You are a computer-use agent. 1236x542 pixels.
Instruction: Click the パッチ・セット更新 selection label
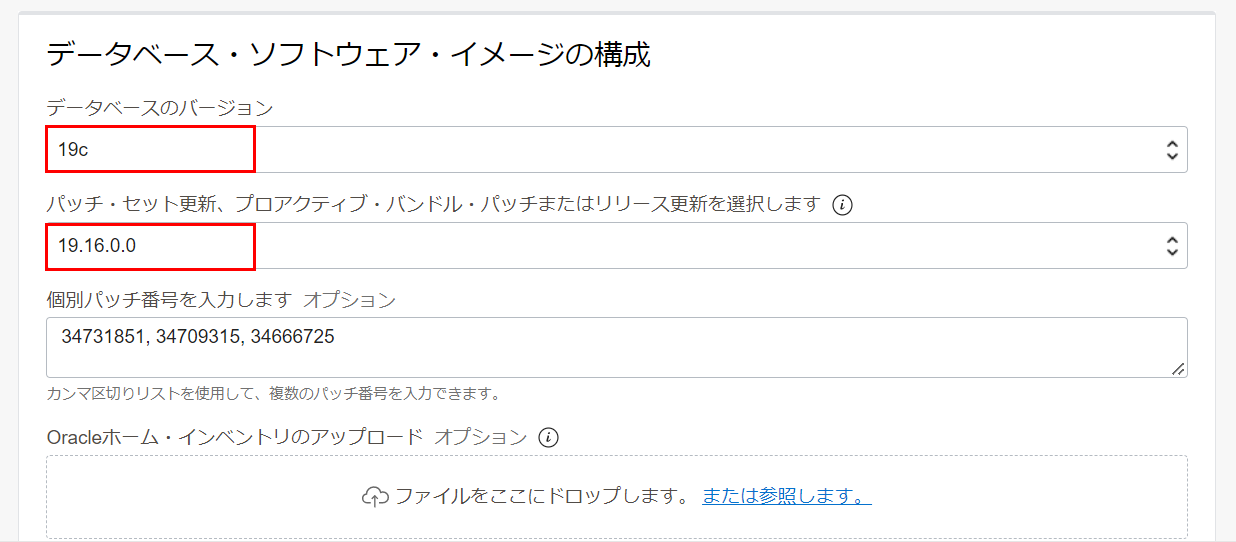tap(433, 205)
